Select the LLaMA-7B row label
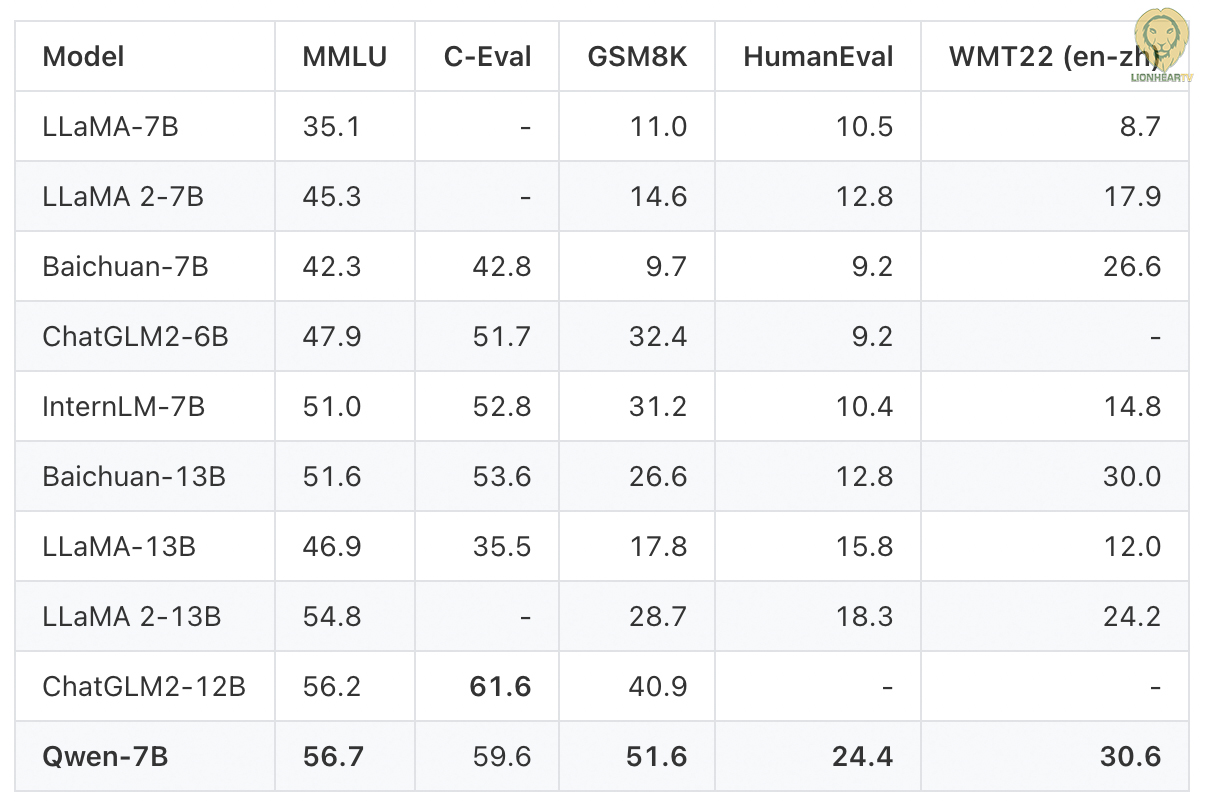Image resolution: width=1206 pixels, height=806 pixels. point(110,126)
